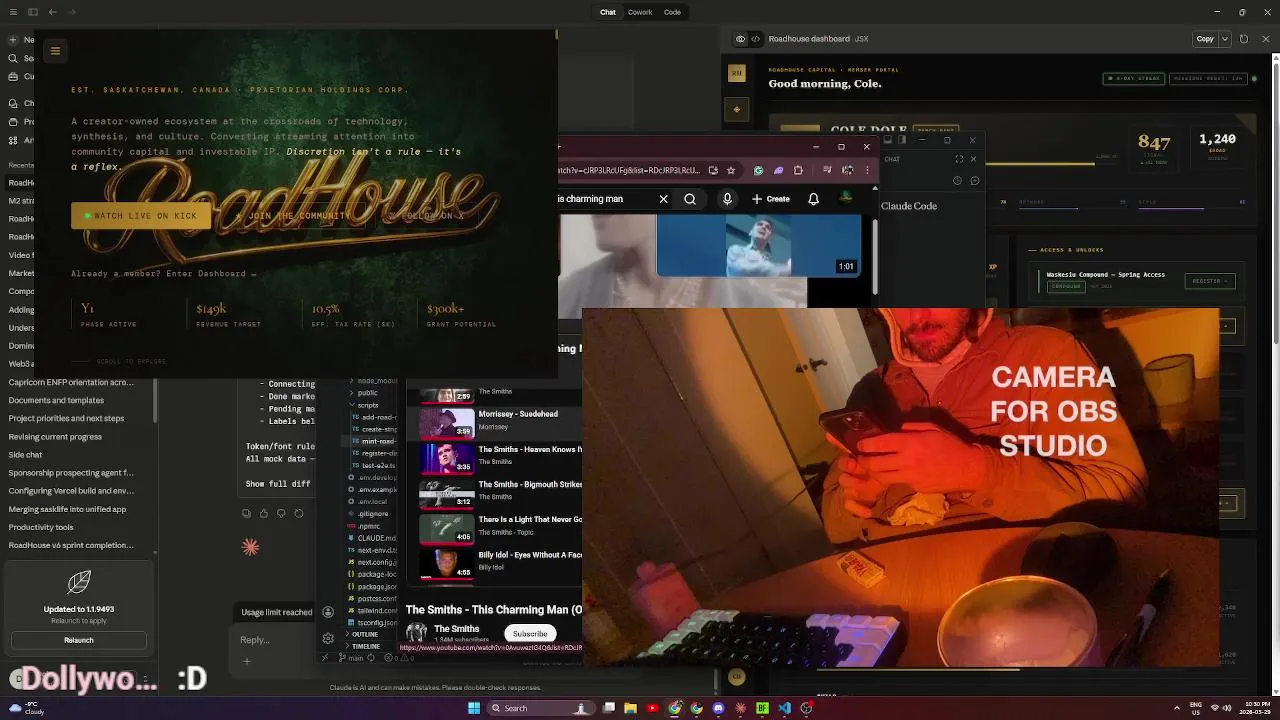Viewport: 1280px width, 720px height.
Task: Click Watch Live on Kick button
Action: 141,216
